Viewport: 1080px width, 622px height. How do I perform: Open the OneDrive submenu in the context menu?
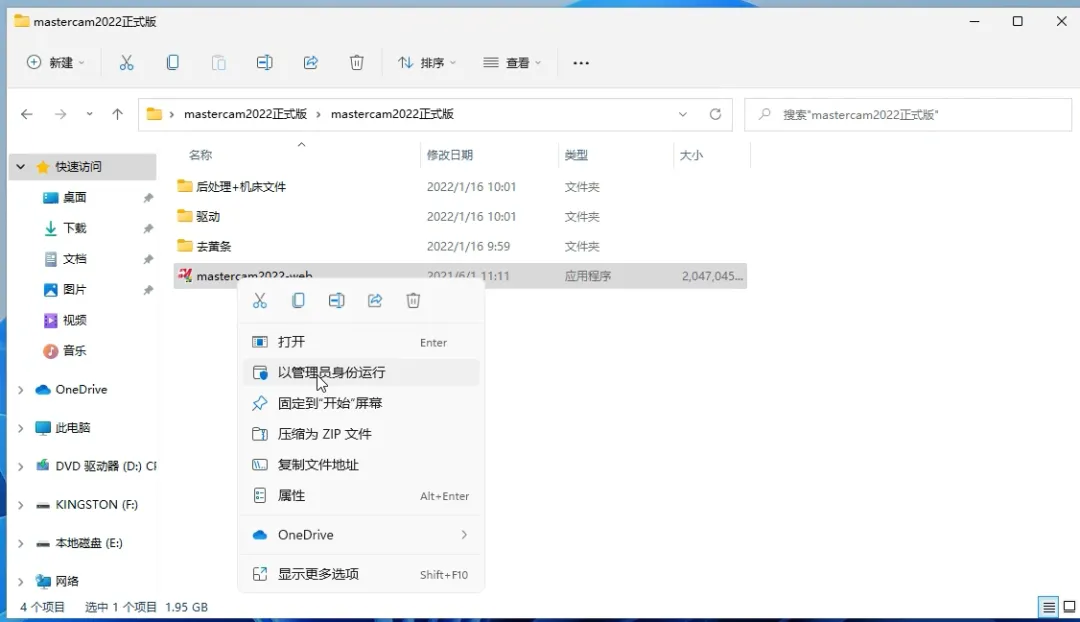click(x=361, y=535)
